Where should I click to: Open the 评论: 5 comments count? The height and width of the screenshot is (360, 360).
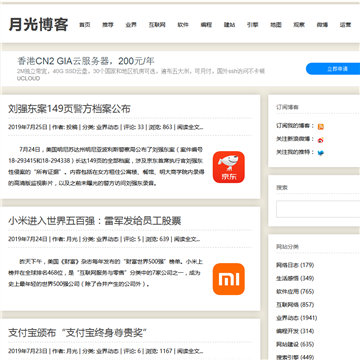pos(133,239)
